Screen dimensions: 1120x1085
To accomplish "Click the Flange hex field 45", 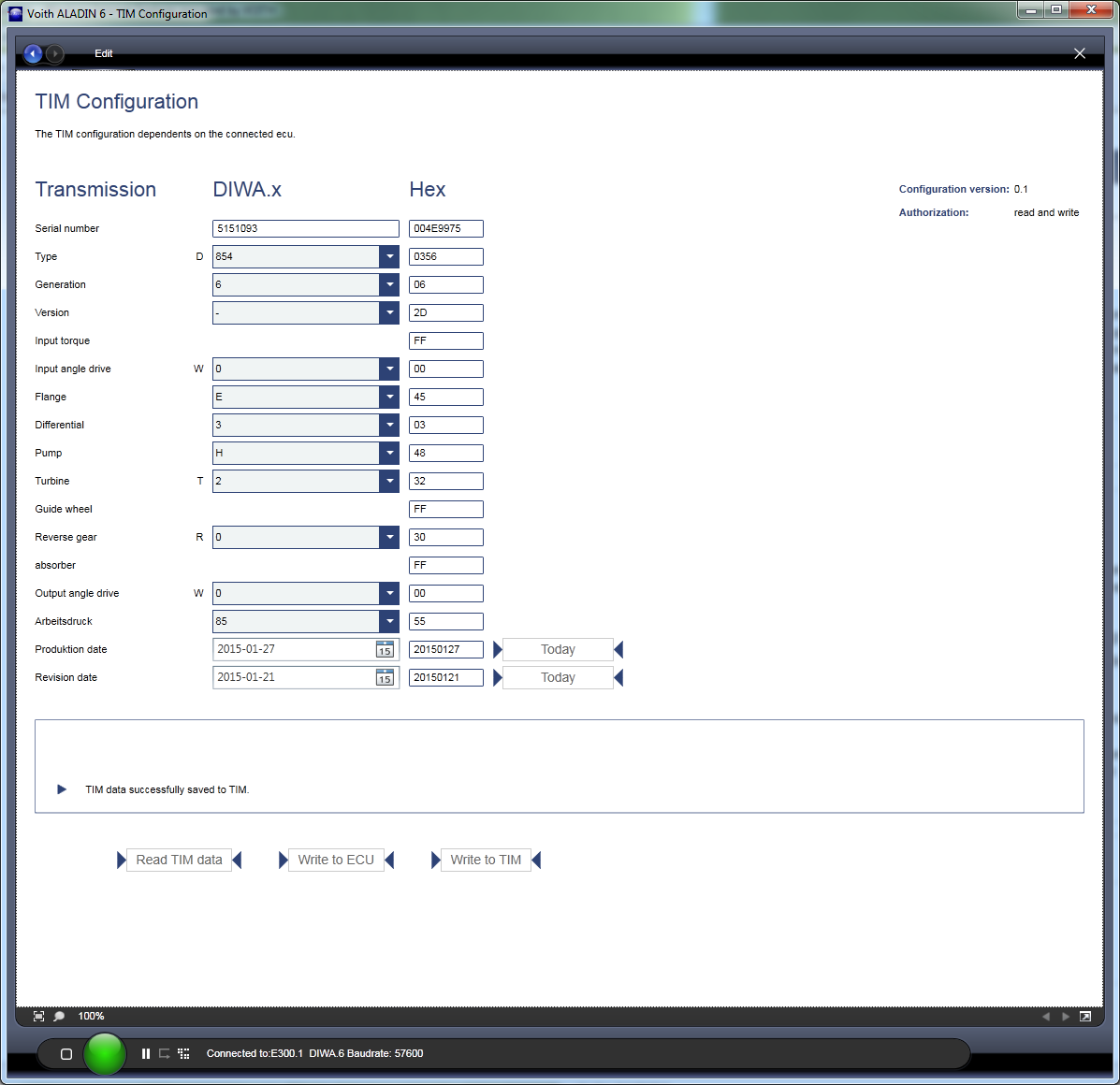I will point(446,397).
